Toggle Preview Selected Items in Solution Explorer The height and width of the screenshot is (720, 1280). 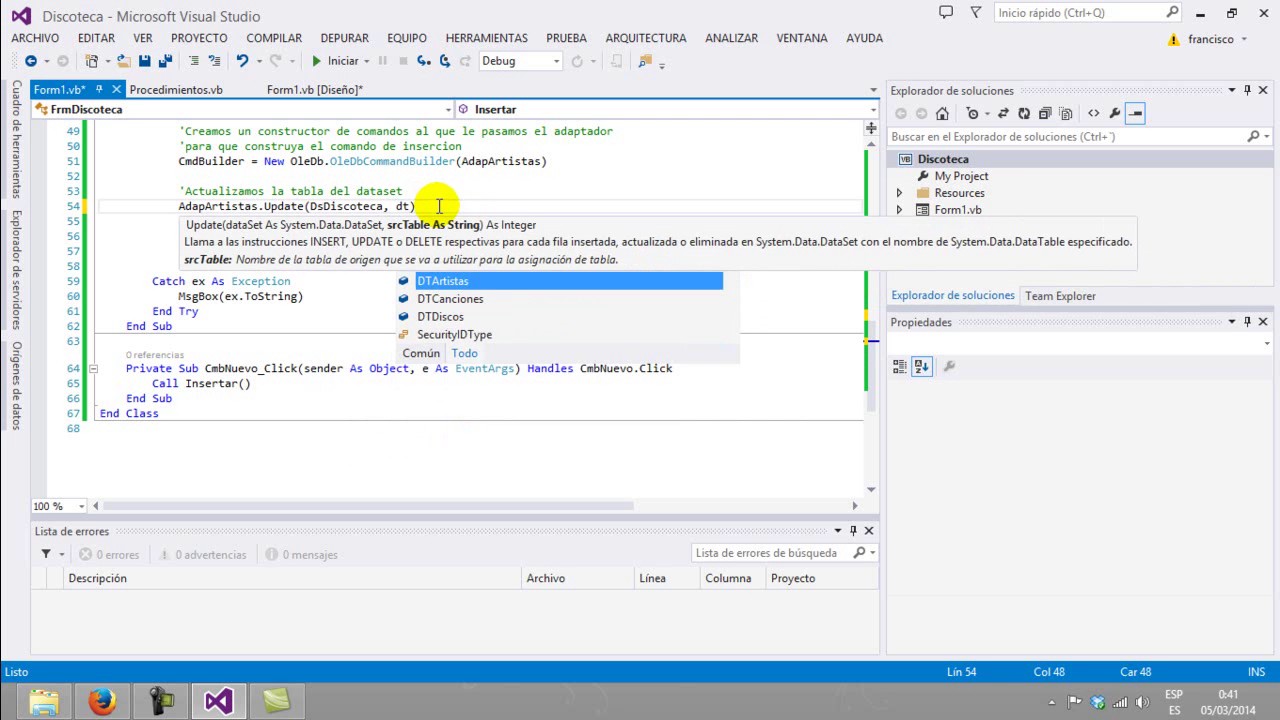pos(1135,113)
